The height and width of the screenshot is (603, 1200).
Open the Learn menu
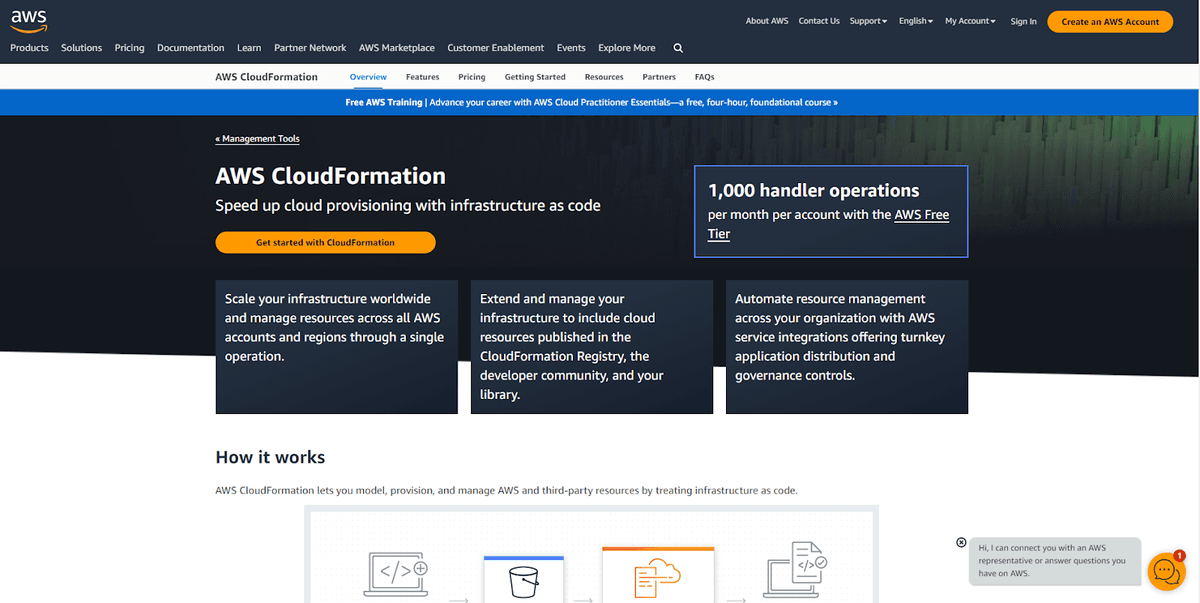point(249,48)
